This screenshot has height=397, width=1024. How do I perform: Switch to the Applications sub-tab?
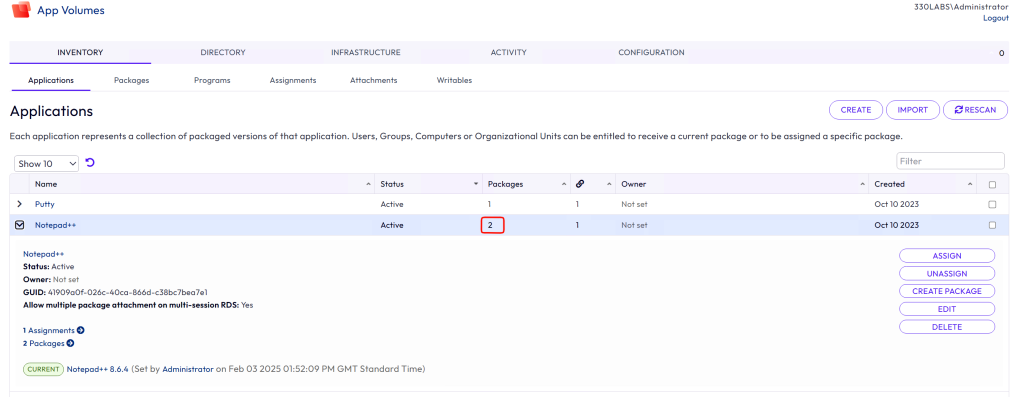51,80
